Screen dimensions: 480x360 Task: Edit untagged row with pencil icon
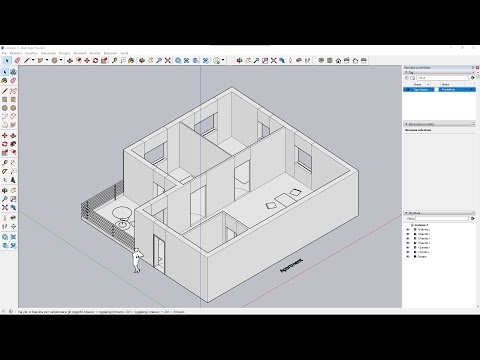tap(472, 90)
